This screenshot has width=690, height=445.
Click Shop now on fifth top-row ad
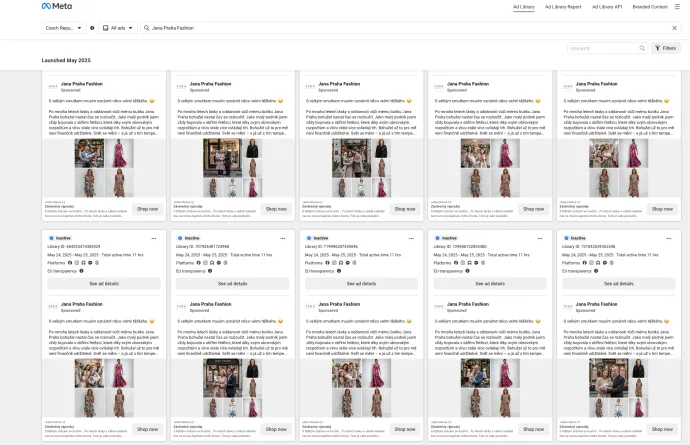[x=662, y=209]
